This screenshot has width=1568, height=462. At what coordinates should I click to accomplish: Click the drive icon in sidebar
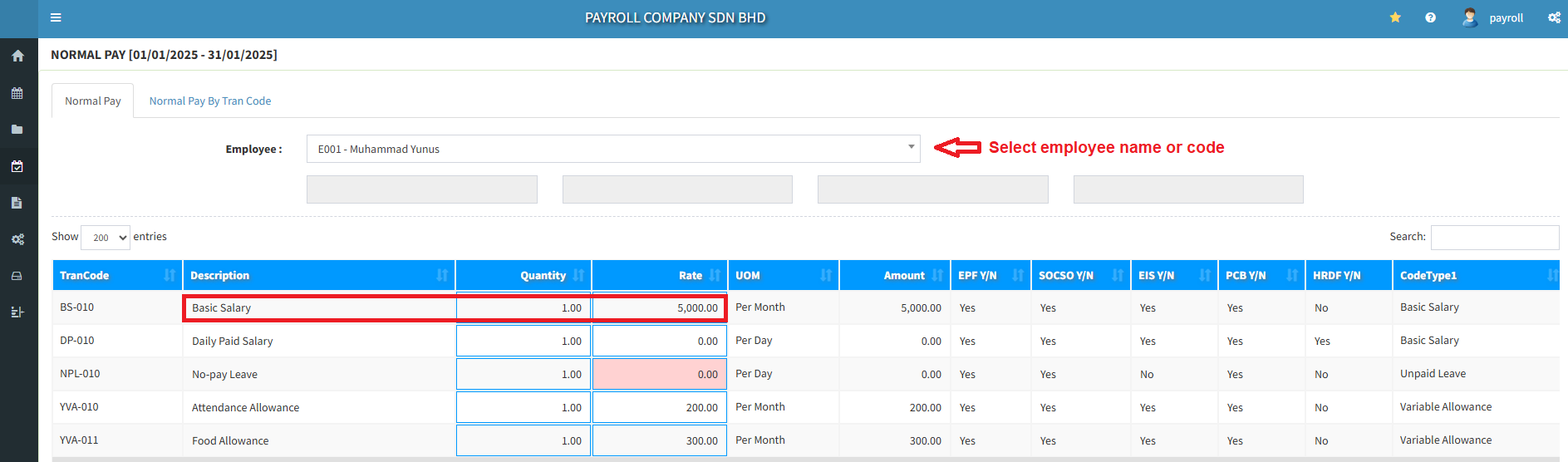(x=17, y=276)
